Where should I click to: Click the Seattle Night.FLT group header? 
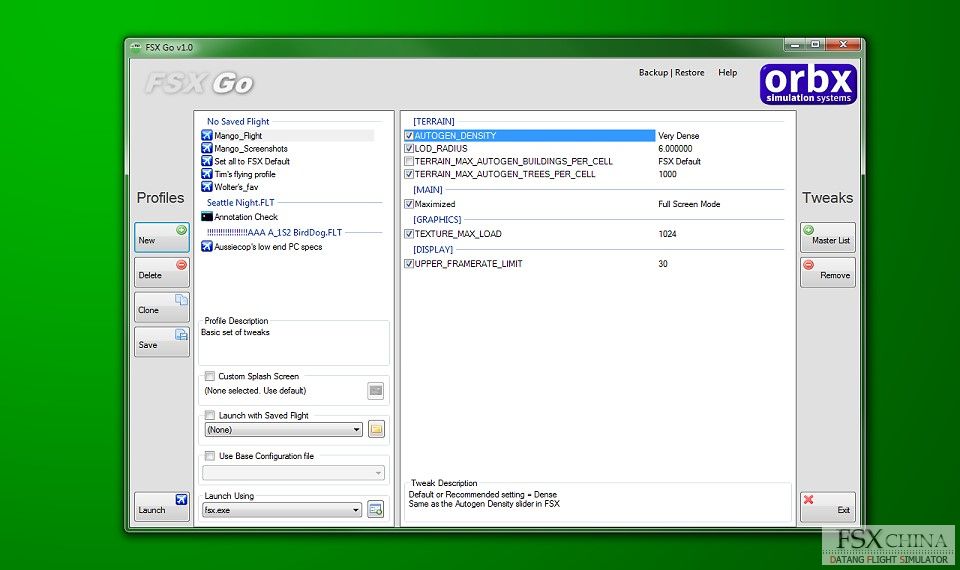coord(241,202)
